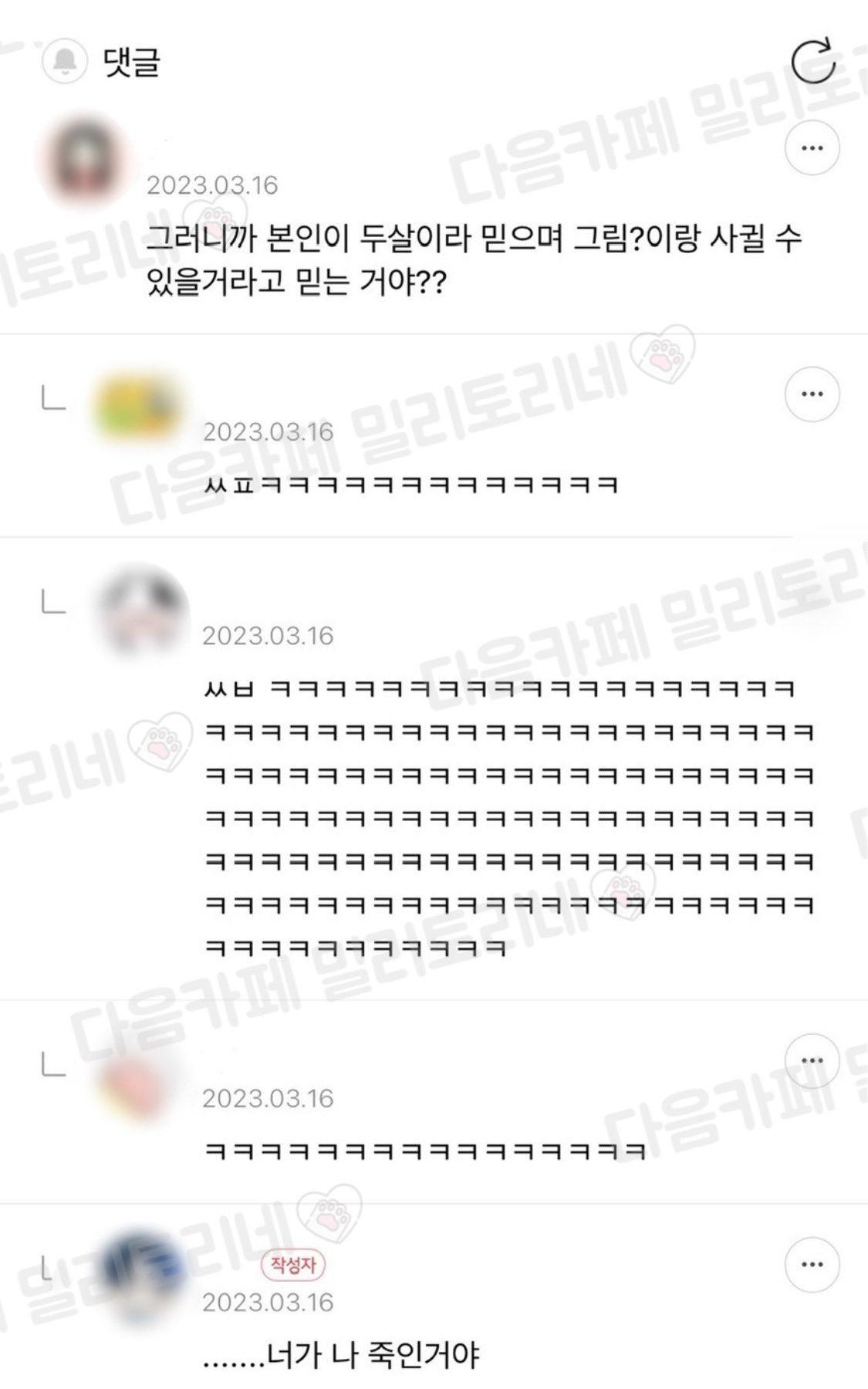Select the author's reply 너가 나 죽인거야

click(341, 1354)
